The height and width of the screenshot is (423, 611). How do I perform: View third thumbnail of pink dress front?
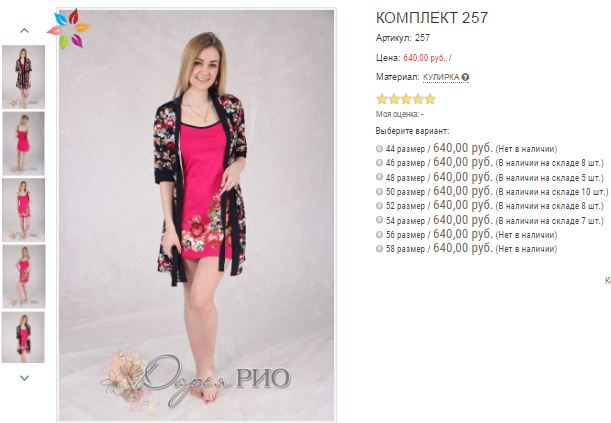pos(23,210)
